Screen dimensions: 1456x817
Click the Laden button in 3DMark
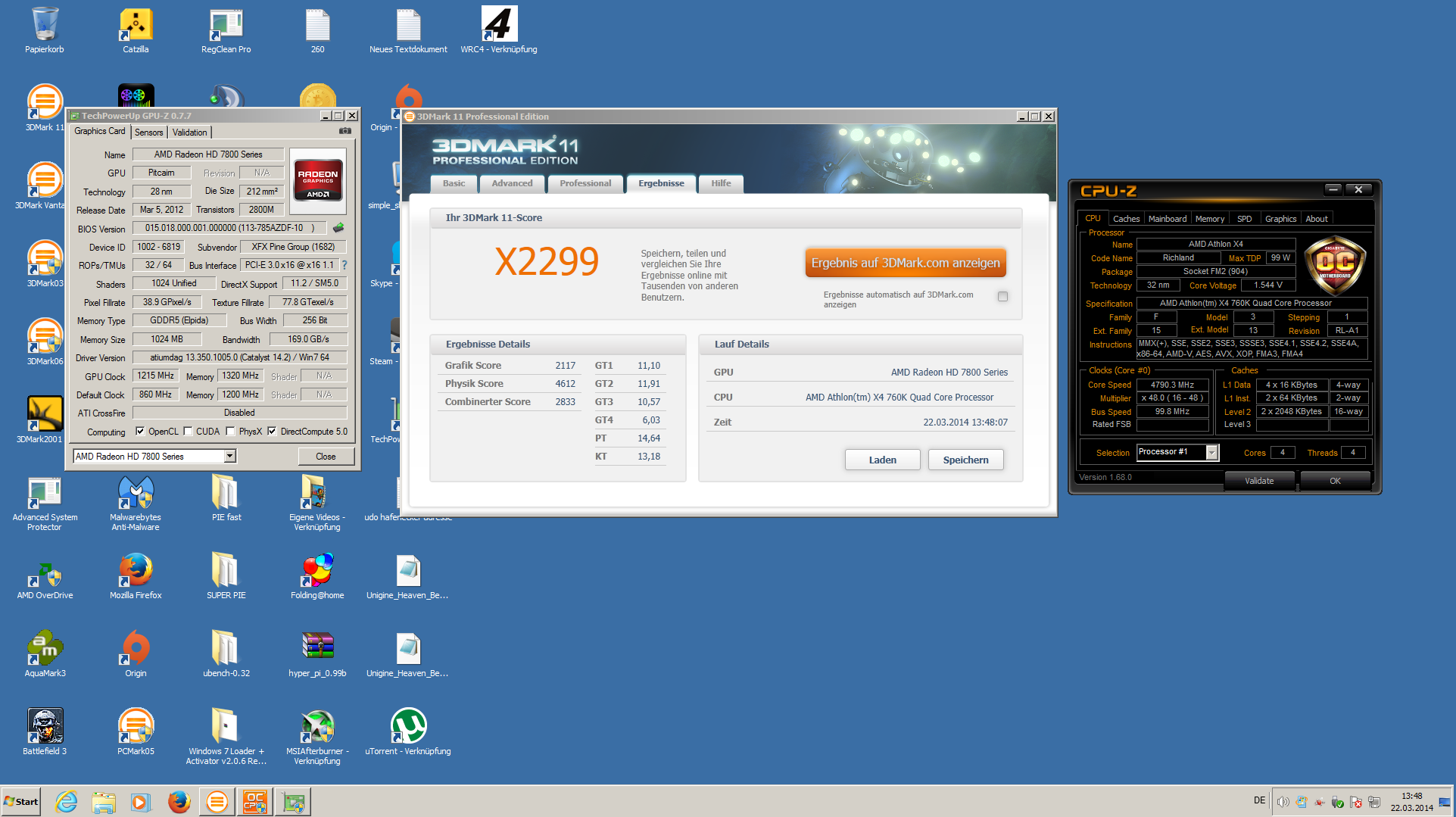883,460
